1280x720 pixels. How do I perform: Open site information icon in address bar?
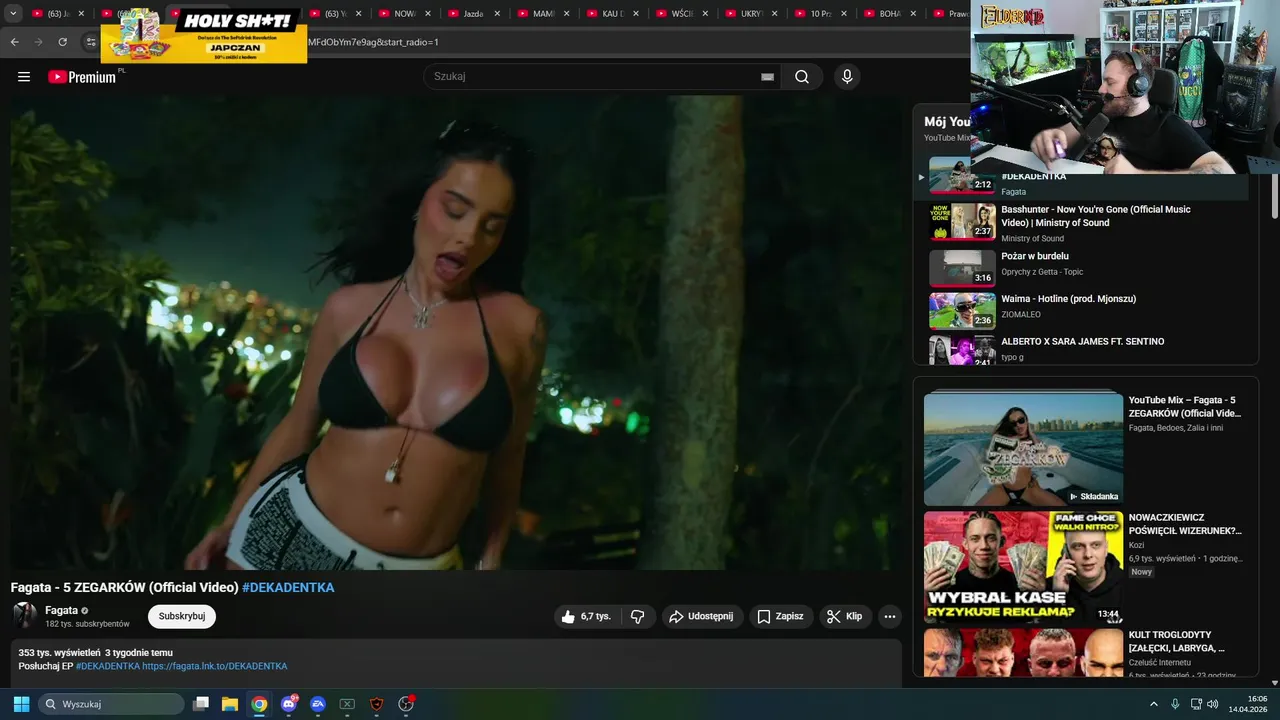tap(90, 42)
